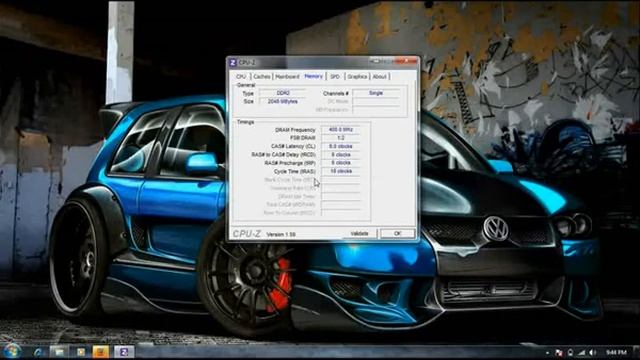
Task: Click the DRAM Frequency value field
Action: [x=341, y=130]
